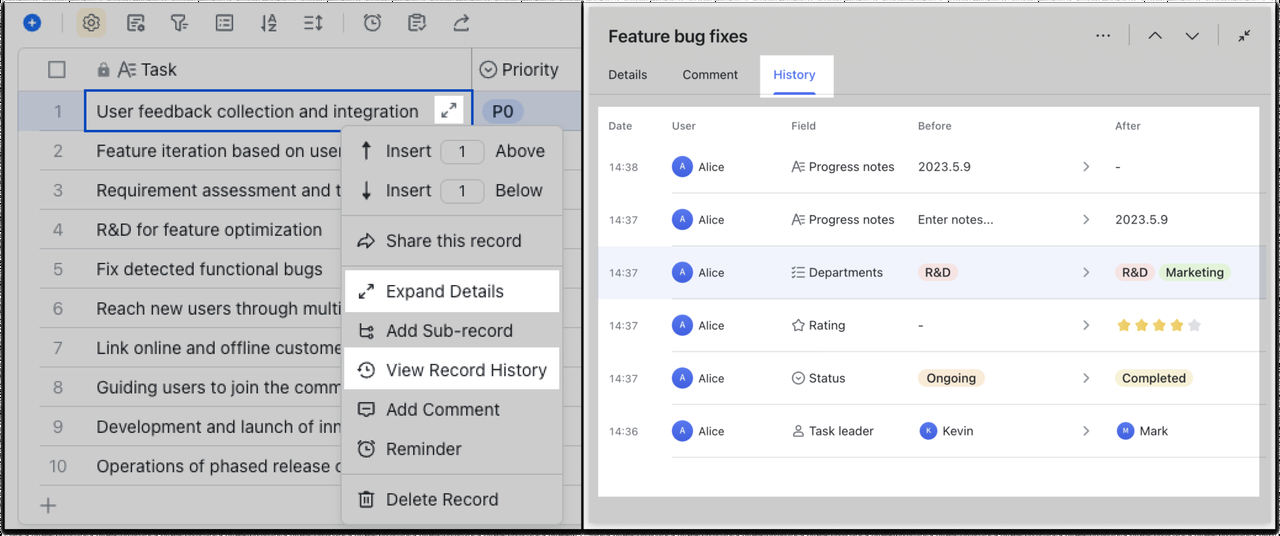Open the field configuration toolbar icon
This screenshot has height=536, width=1280.
136,22
